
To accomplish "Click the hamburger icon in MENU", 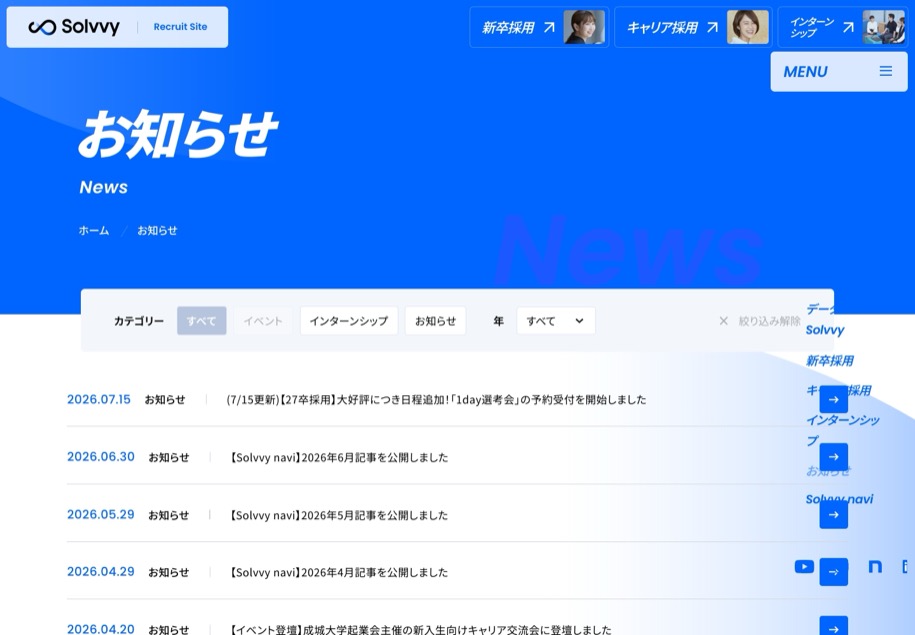I will point(886,71).
